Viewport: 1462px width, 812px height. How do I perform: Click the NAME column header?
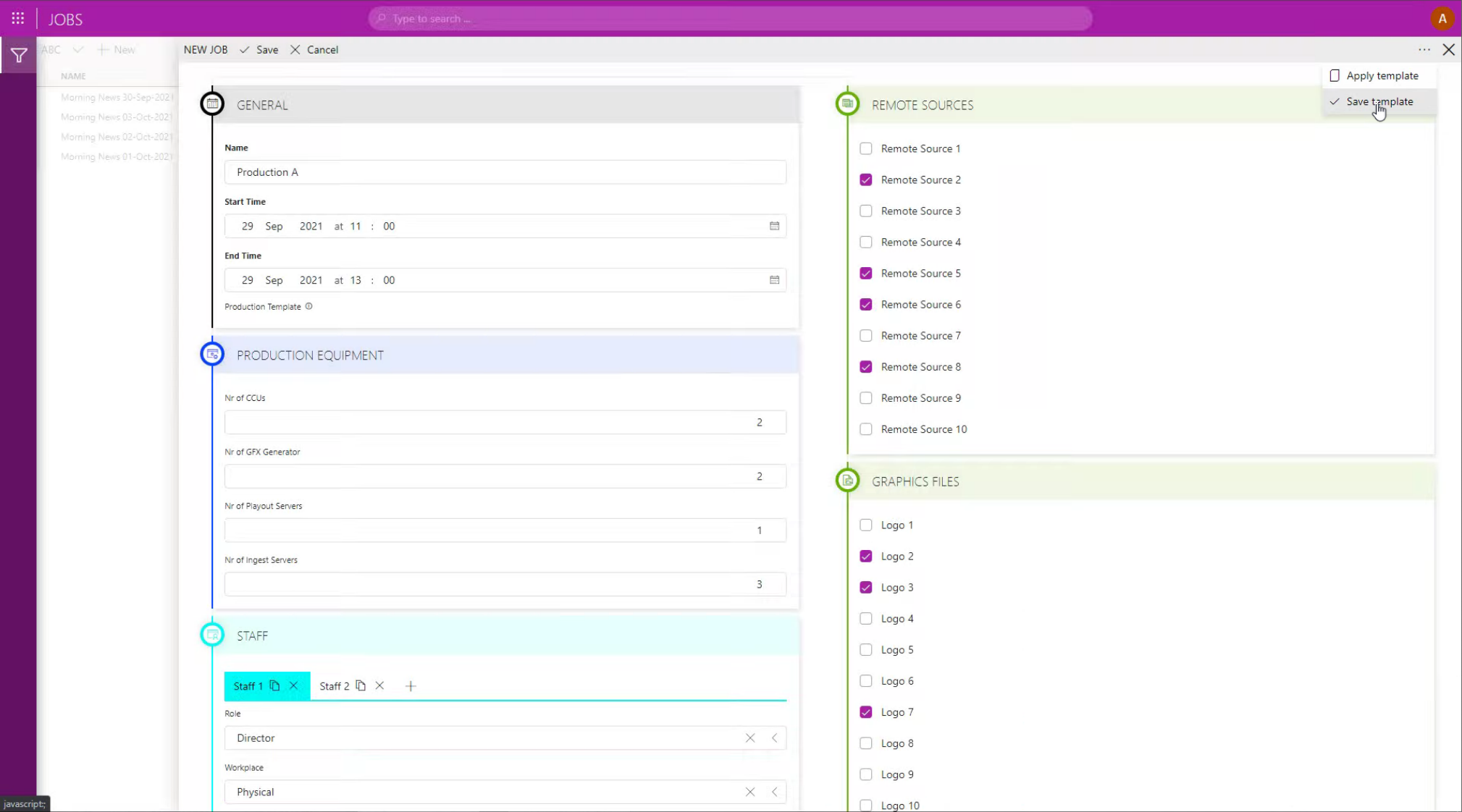[x=73, y=76]
